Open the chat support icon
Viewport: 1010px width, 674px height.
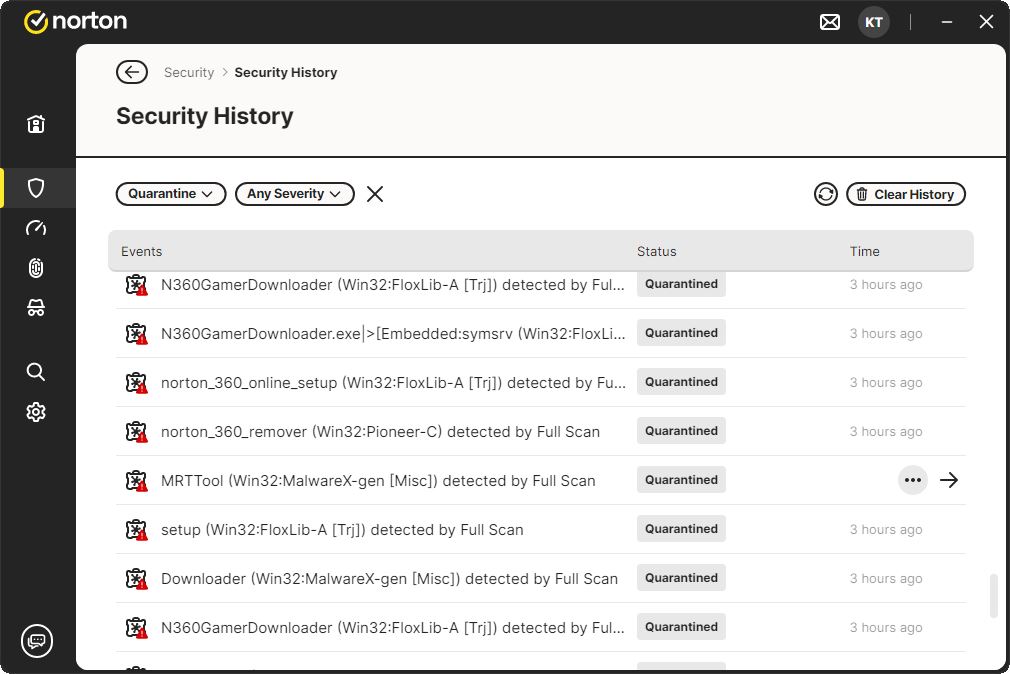tap(37, 640)
